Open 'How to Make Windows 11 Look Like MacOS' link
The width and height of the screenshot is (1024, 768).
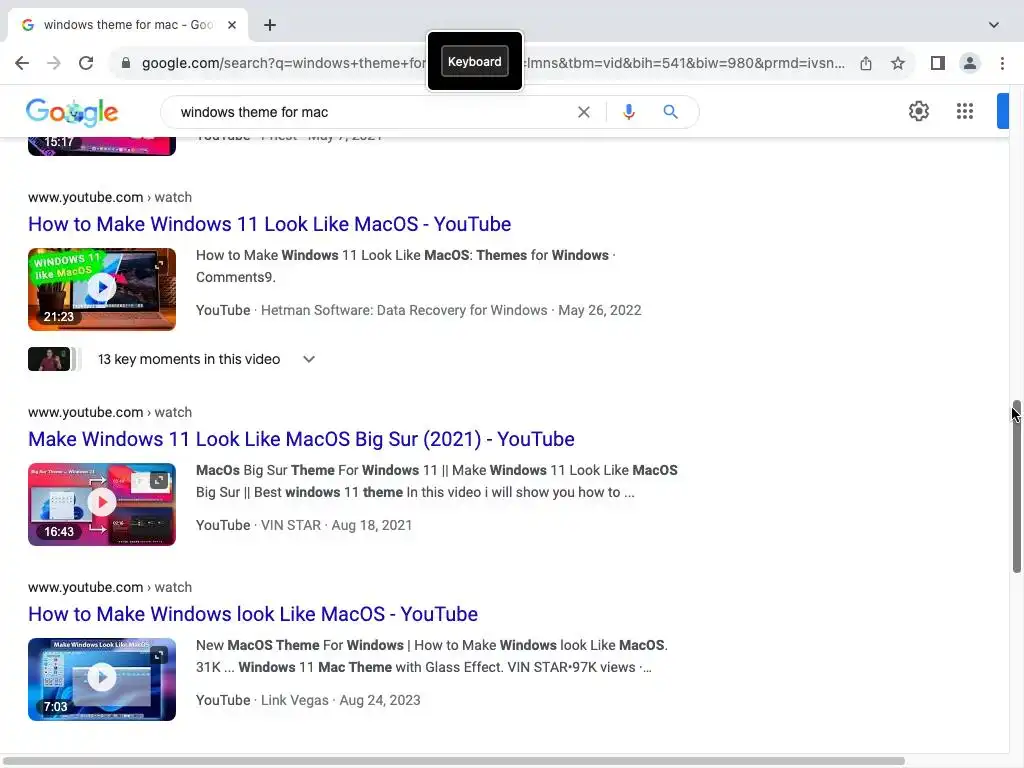[269, 224]
